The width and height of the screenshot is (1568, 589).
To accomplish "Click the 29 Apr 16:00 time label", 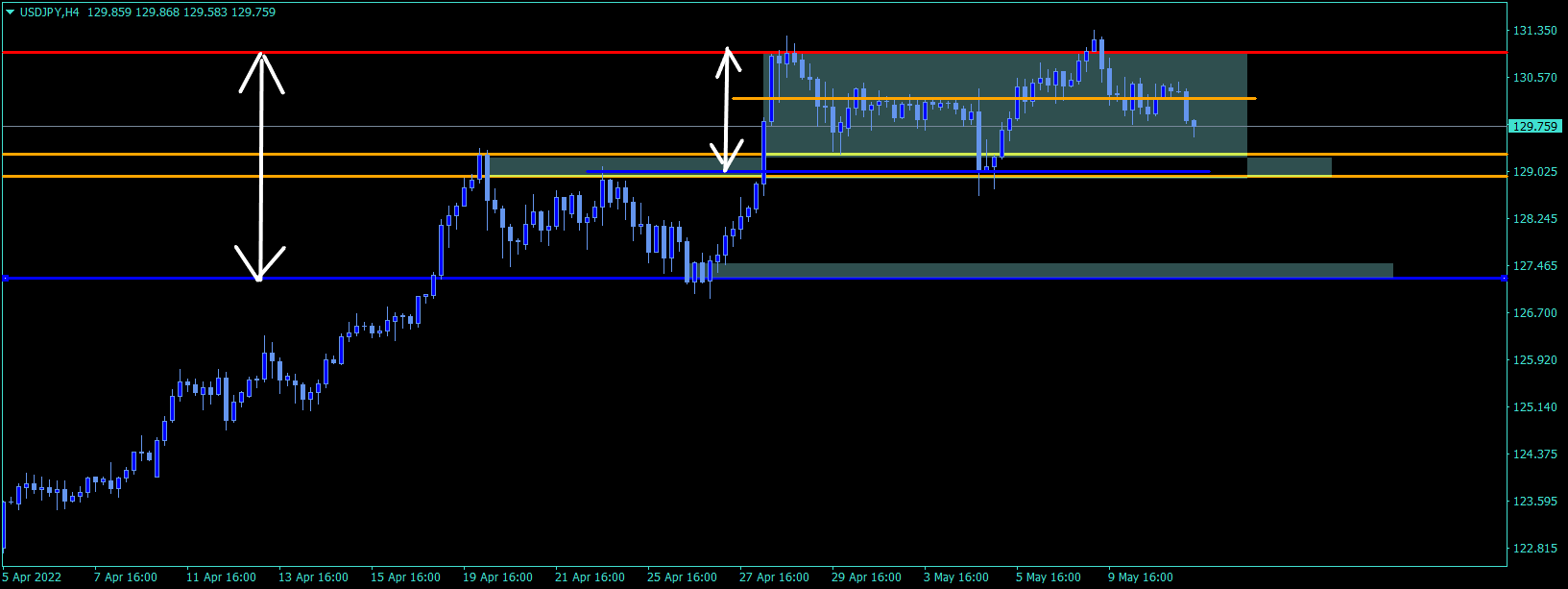I will [866, 577].
